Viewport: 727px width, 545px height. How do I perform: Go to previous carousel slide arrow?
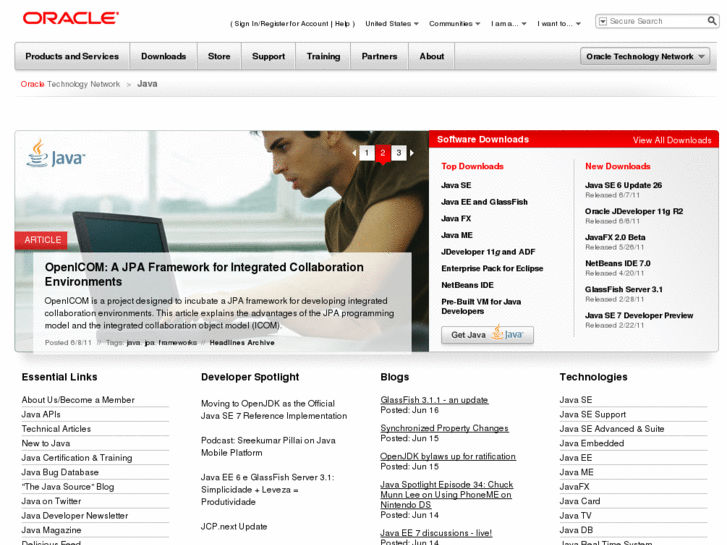click(x=354, y=153)
